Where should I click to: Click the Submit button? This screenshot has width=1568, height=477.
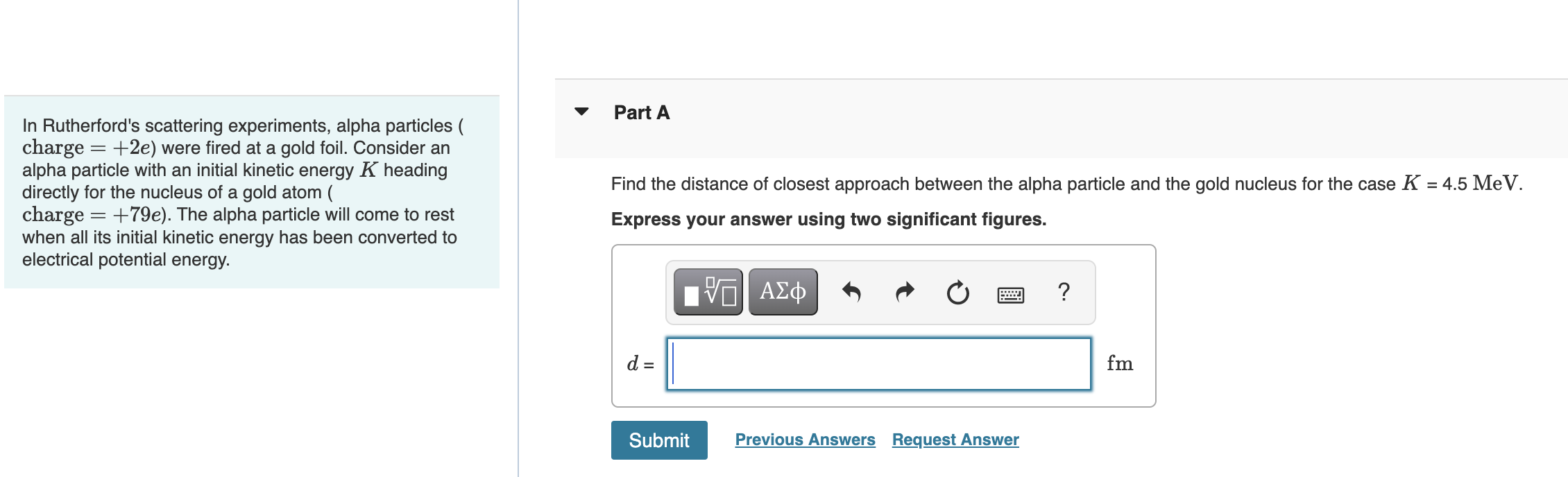tap(658, 439)
